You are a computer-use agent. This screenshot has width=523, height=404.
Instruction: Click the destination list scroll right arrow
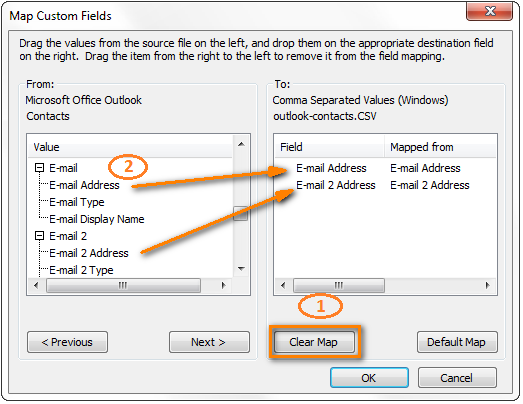pyautogui.click(x=488, y=286)
